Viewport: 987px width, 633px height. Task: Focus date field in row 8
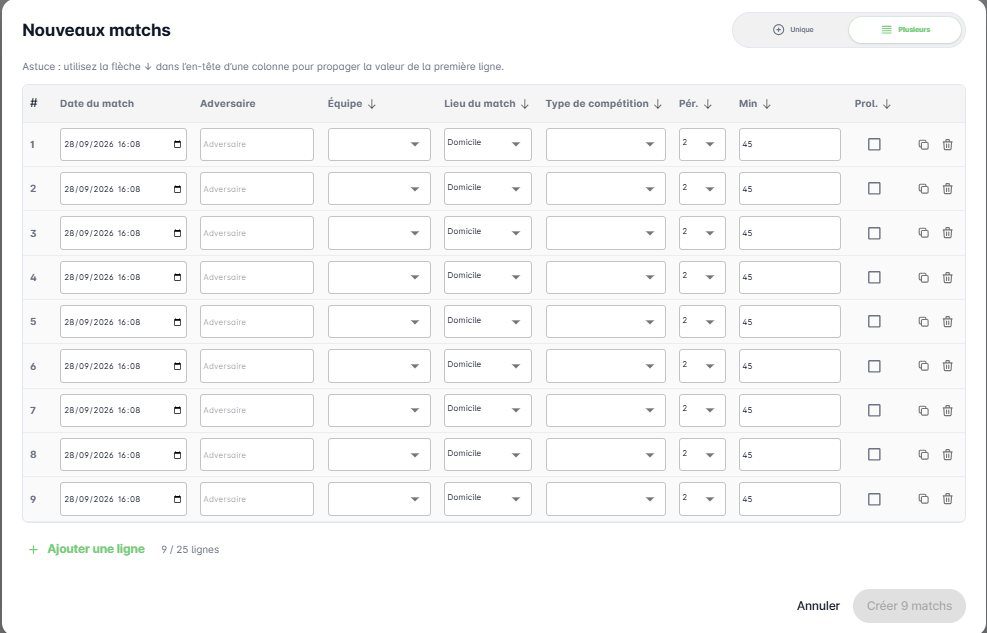pos(123,454)
